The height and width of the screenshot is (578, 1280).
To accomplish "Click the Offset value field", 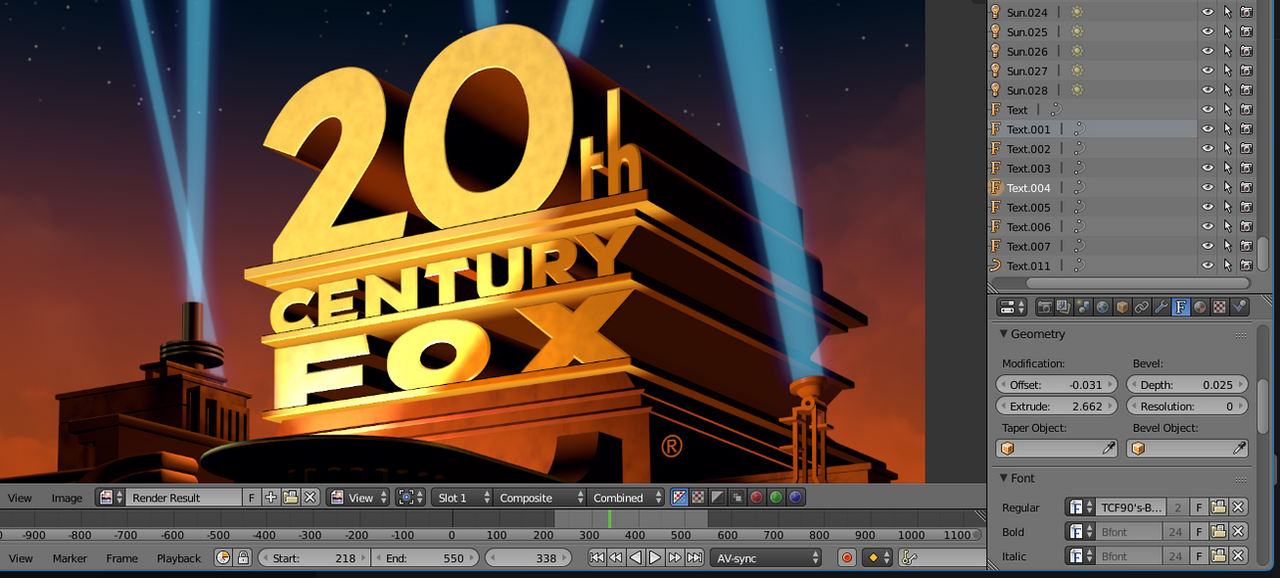I will pos(1057,384).
